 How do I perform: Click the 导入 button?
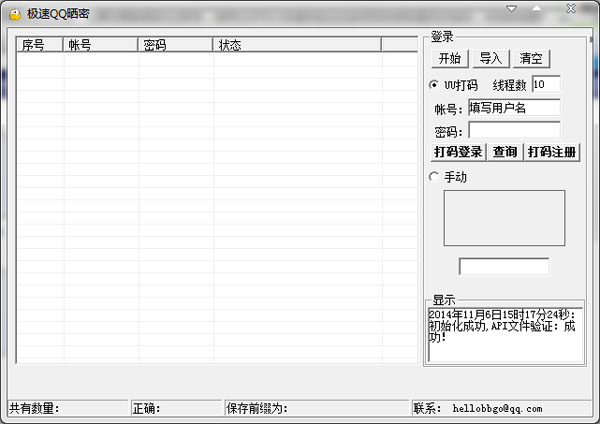point(490,59)
